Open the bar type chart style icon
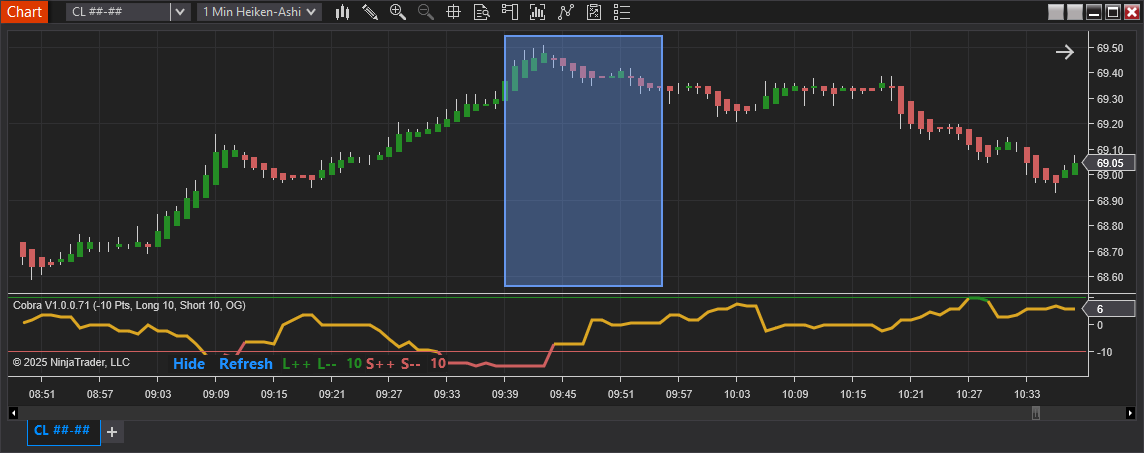This screenshot has height=453, width=1144. click(343, 12)
